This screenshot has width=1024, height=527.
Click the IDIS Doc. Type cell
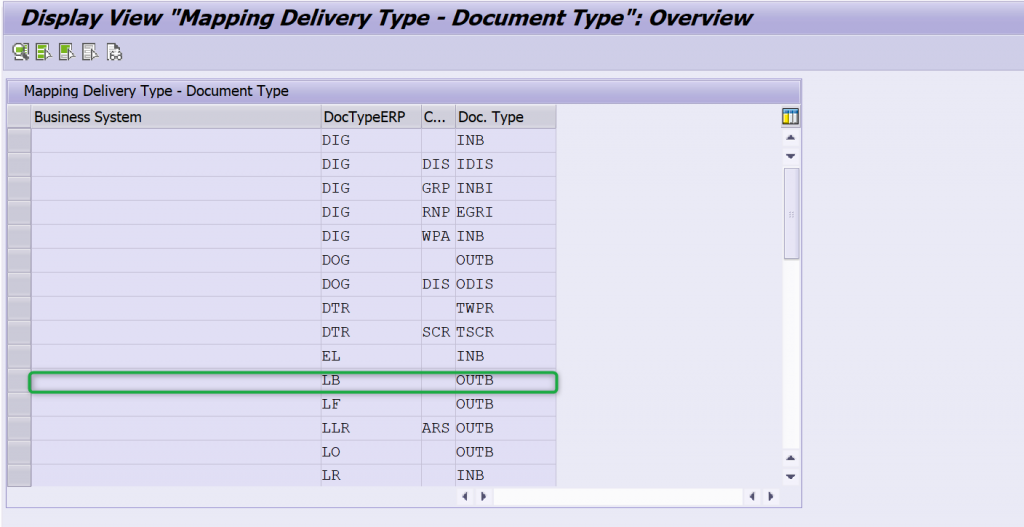coord(505,165)
